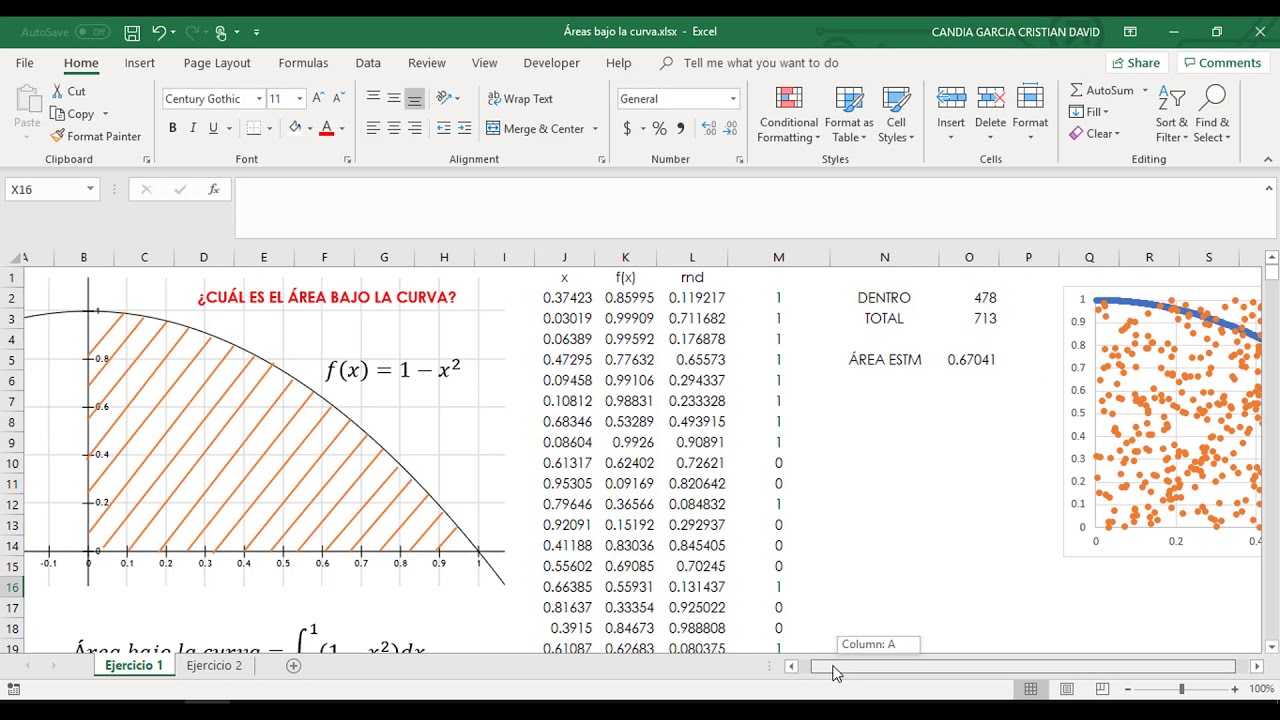Click the Undo arrow icon
This screenshot has width=1280, height=720.
click(158, 32)
